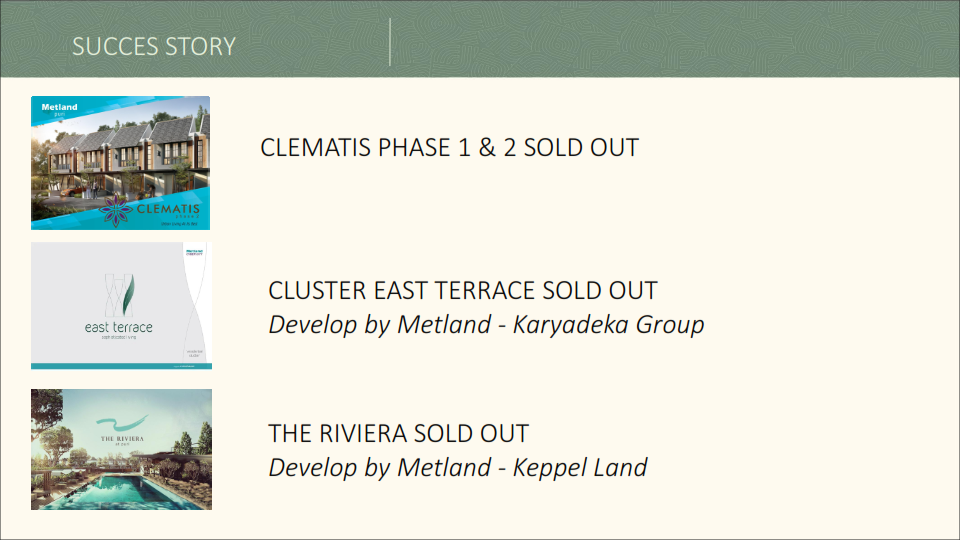The height and width of the screenshot is (540, 960).
Task: Select the THE RIVIERA SOLD OUT heading
Action: (x=398, y=434)
